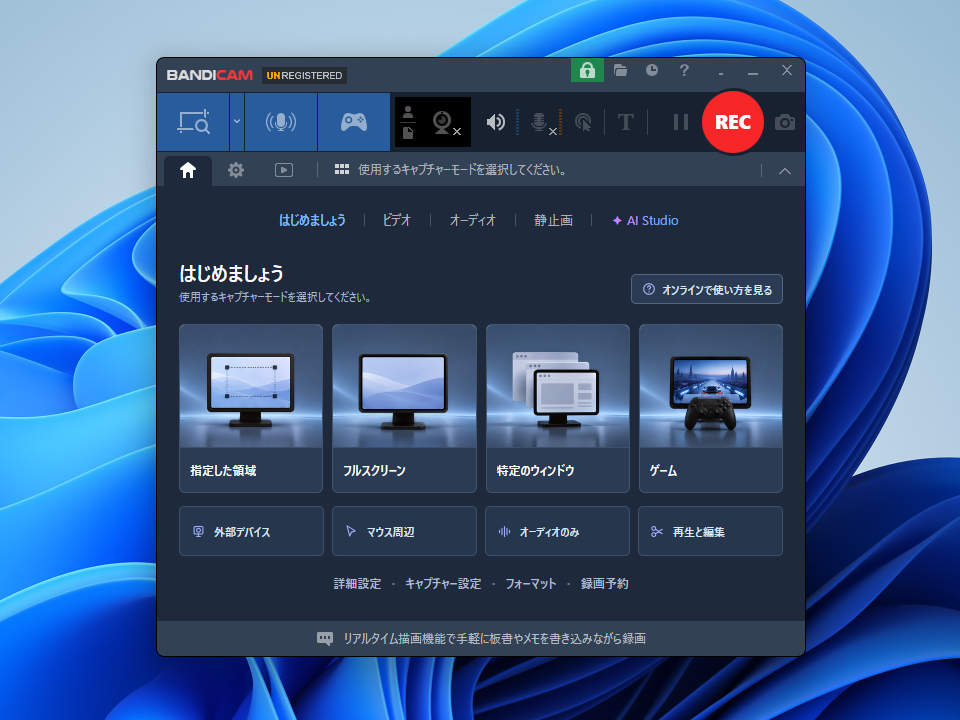This screenshot has width=960, height=720.
Task: Switch to the 静止画 tab
Action: (553, 220)
